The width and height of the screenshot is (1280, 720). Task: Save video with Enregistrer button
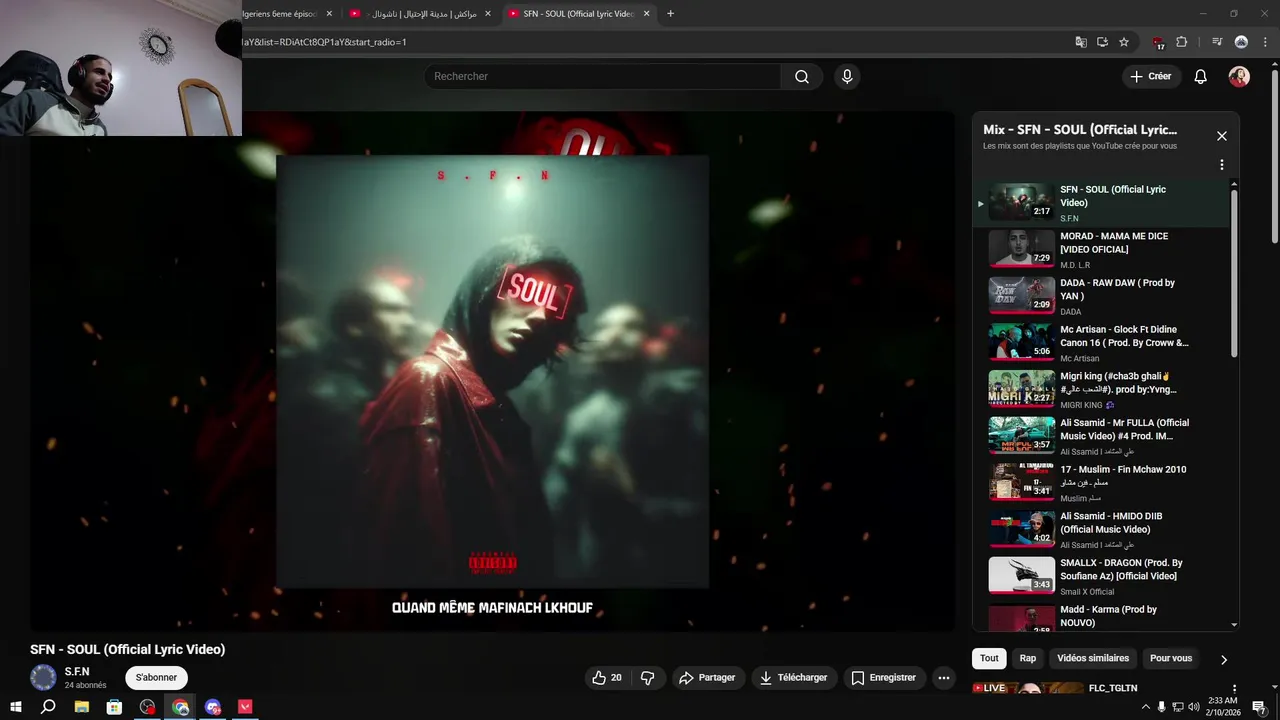[x=884, y=678]
